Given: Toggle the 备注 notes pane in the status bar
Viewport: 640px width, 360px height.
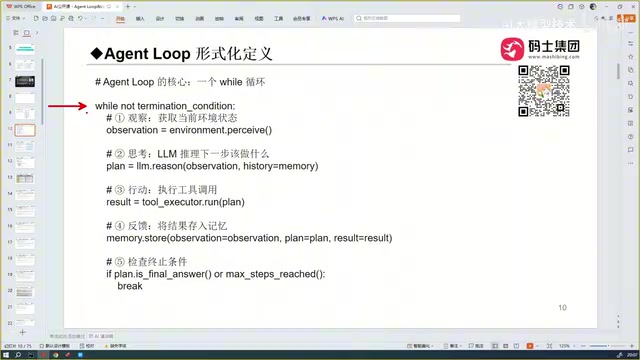Looking at the screenshot, I should click(451, 346).
